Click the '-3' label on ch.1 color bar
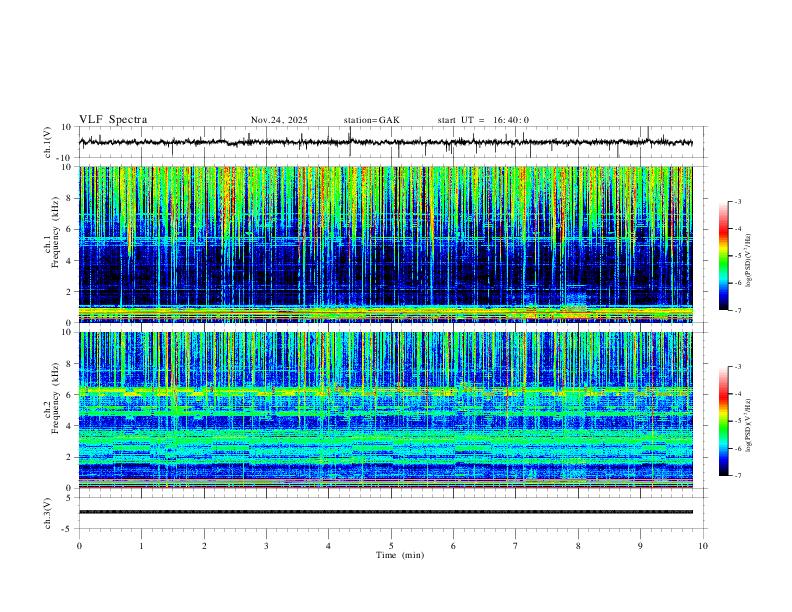The width and height of the screenshot is (792, 612). (737, 201)
